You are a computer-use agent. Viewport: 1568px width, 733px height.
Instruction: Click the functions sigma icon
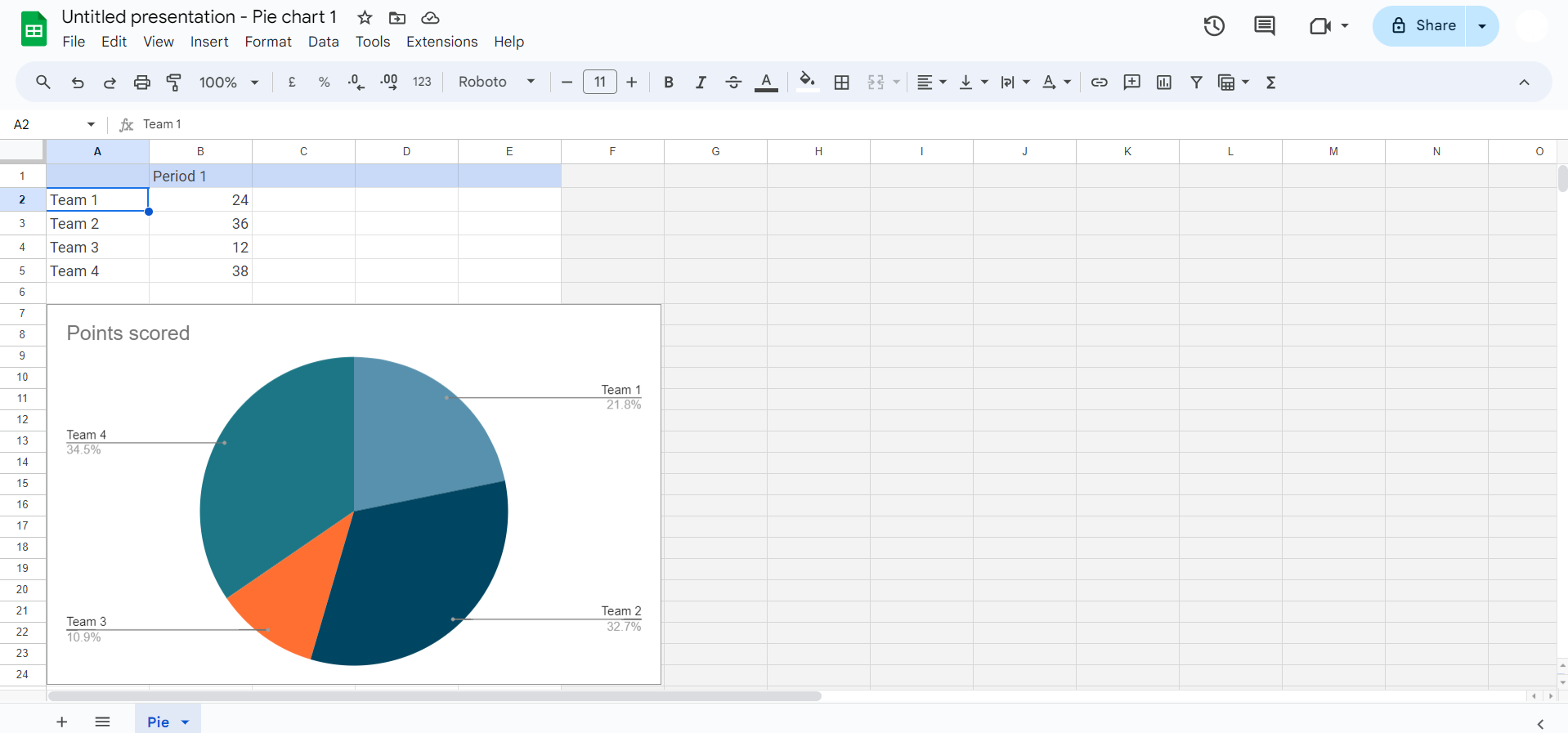tap(1270, 82)
